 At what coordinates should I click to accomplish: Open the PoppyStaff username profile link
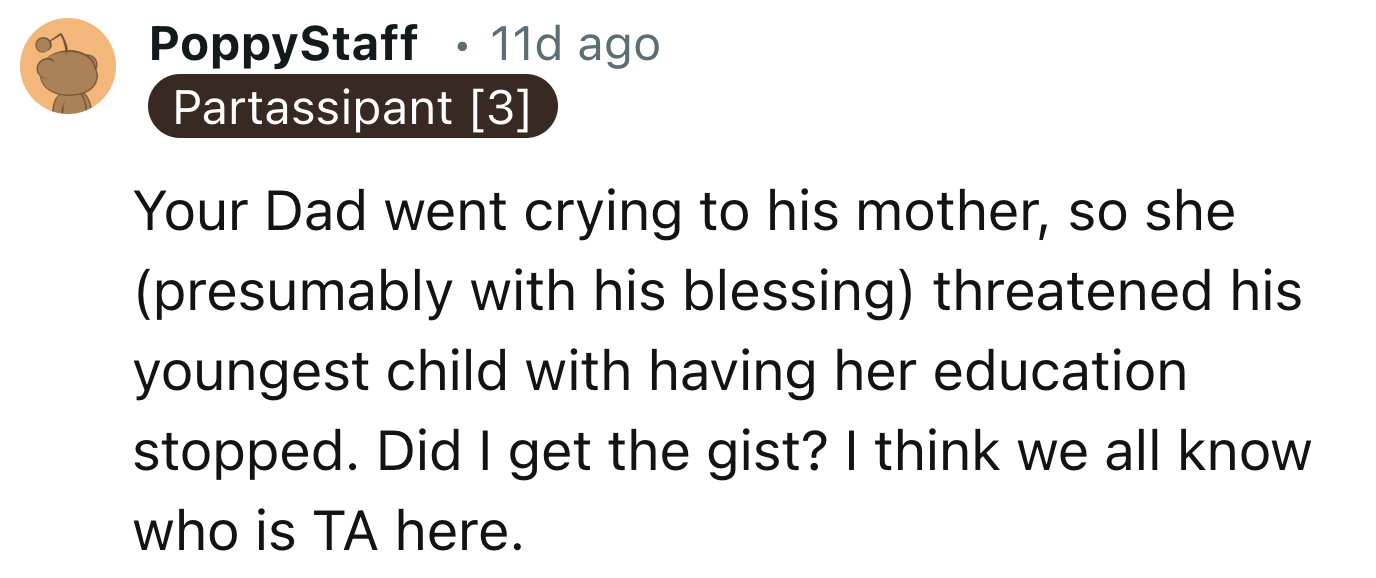click(x=283, y=44)
